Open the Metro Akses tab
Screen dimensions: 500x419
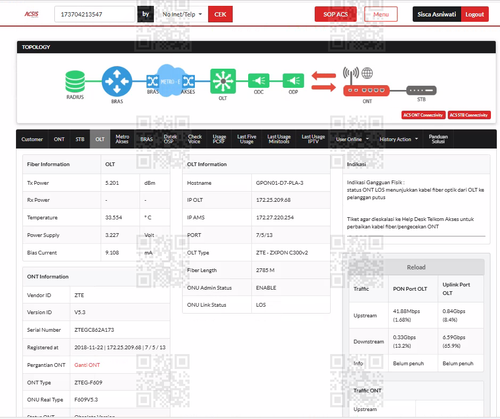(x=122, y=139)
